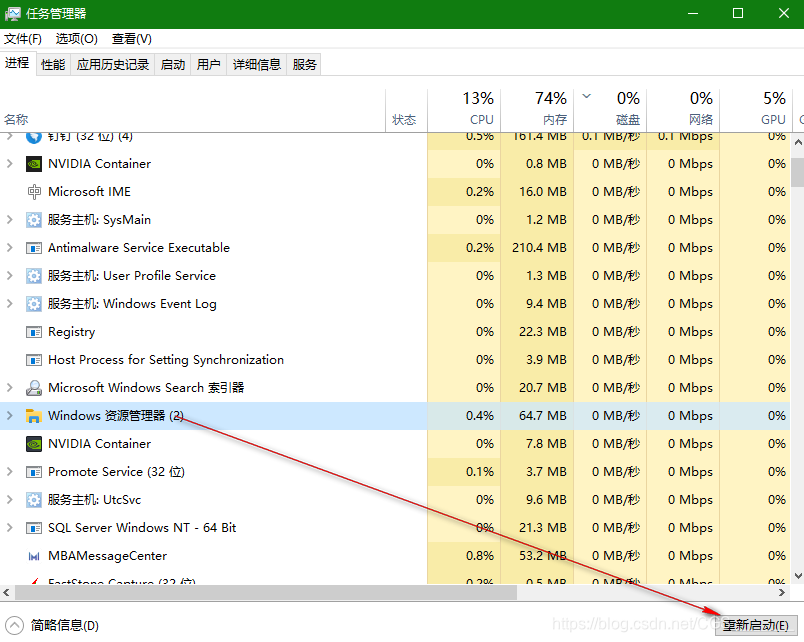Viewport: 804px width, 642px height.
Task: Click the 重新启动(E) button
Action: (x=756, y=626)
